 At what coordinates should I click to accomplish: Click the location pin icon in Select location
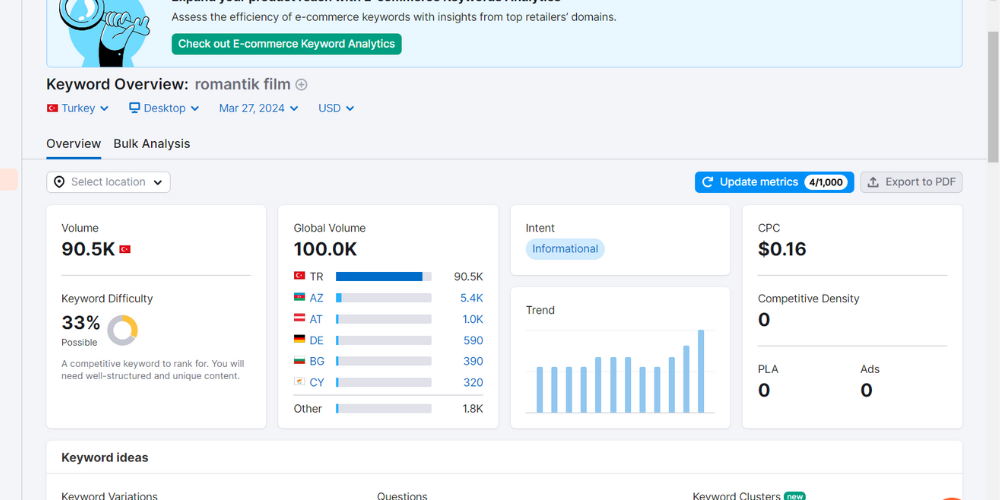click(59, 182)
